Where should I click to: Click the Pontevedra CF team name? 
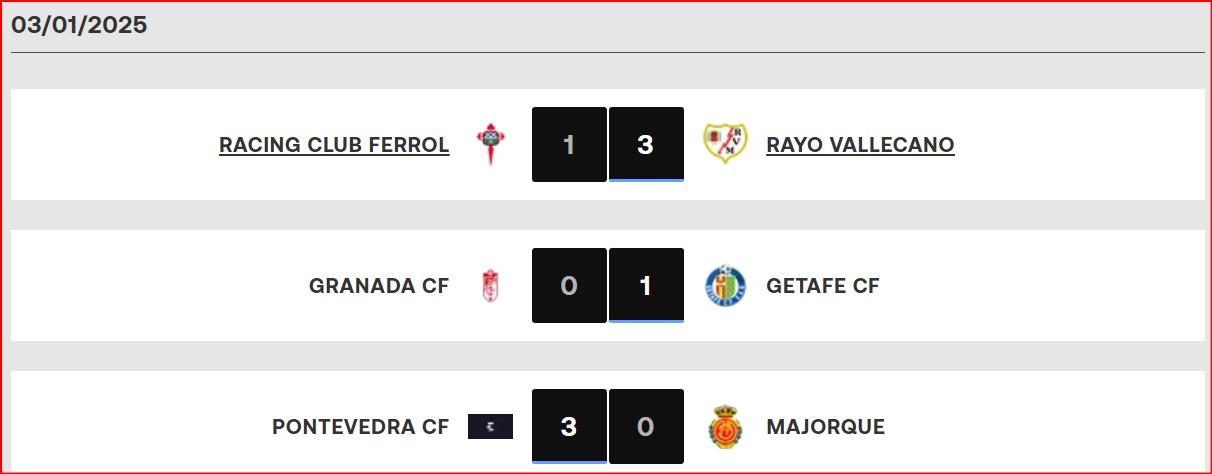click(360, 427)
